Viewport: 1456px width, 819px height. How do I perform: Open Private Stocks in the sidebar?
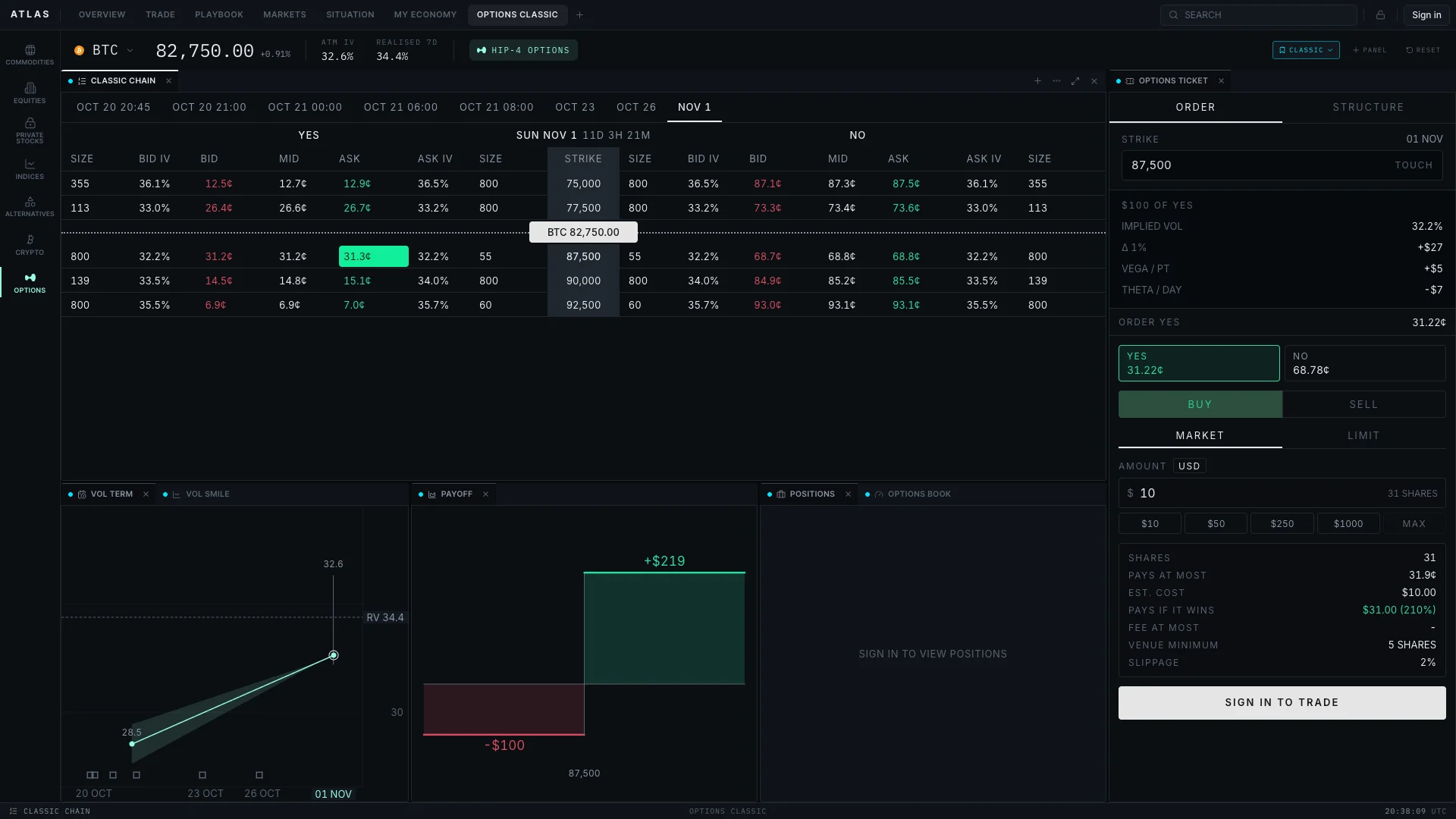(x=30, y=130)
